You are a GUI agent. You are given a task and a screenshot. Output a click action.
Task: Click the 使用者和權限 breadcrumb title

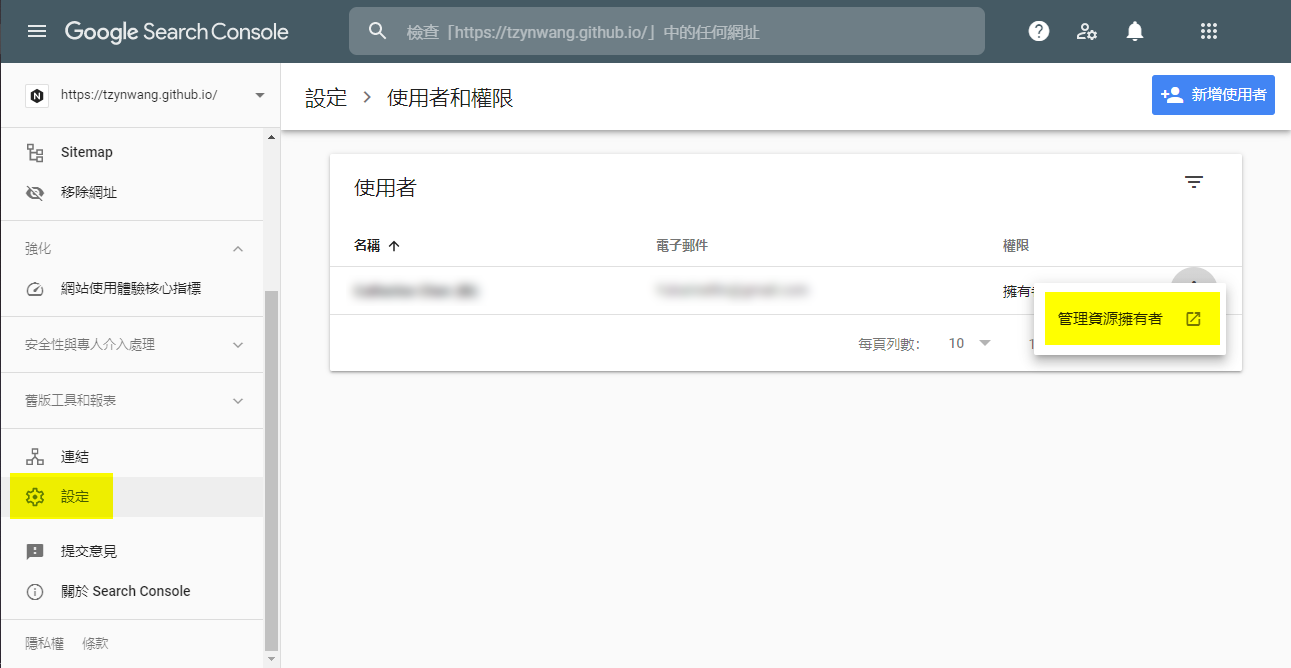(451, 98)
